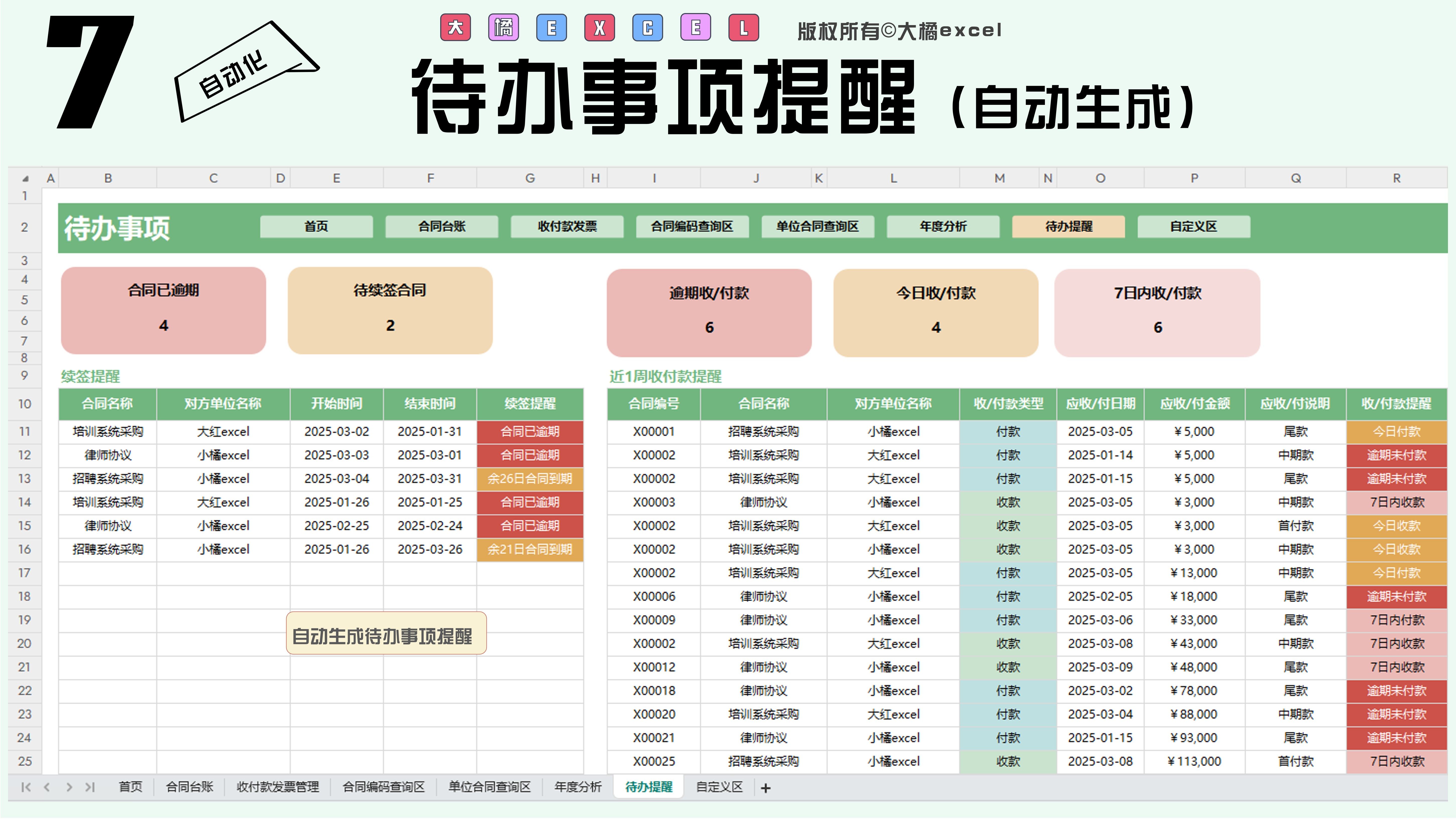
Task: Add a new sheet with plus icon
Action: (765, 787)
